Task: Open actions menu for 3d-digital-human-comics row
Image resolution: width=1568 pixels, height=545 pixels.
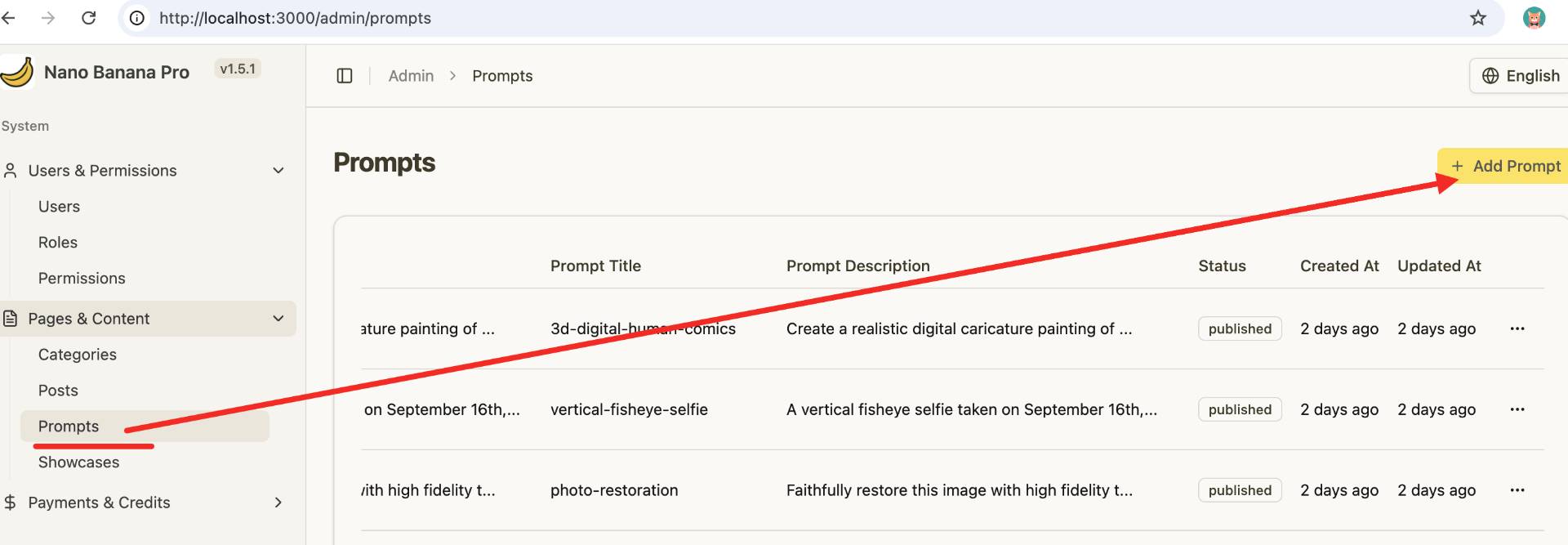Action: 1517,328
